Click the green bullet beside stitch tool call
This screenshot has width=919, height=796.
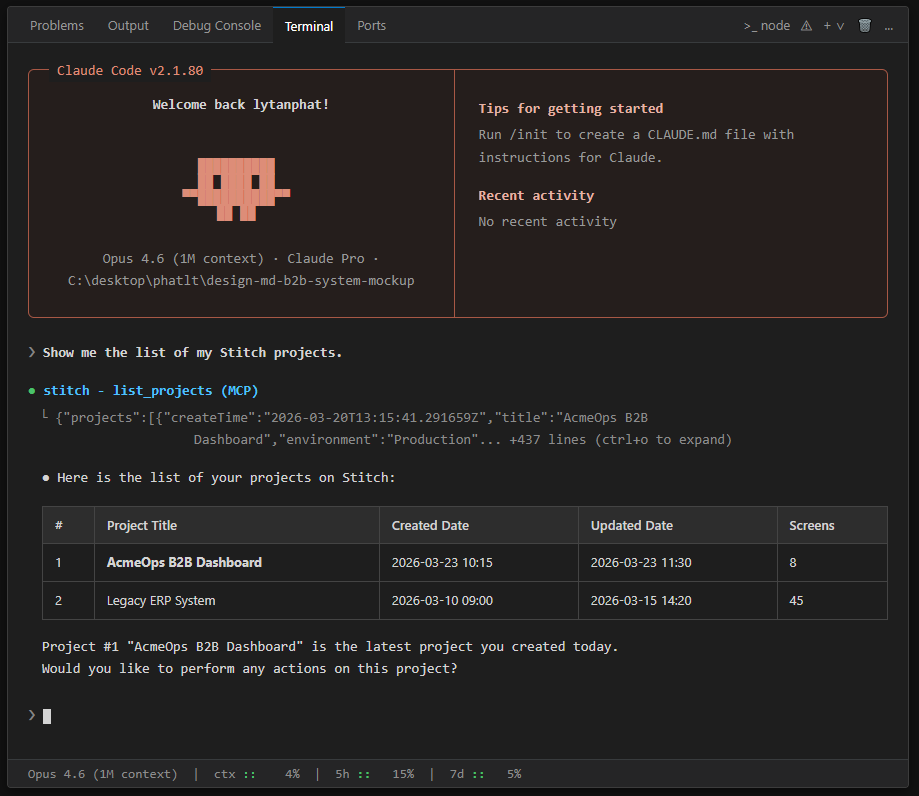32,391
